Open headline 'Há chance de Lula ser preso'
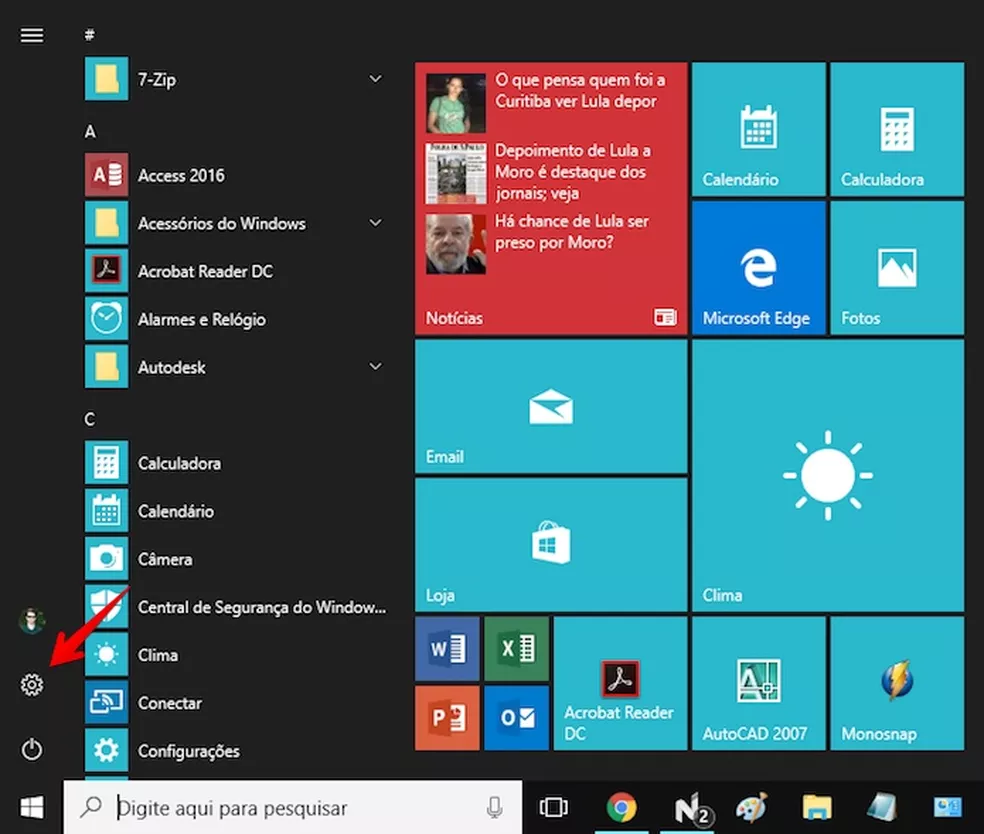This screenshot has height=834, width=984. (x=571, y=232)
